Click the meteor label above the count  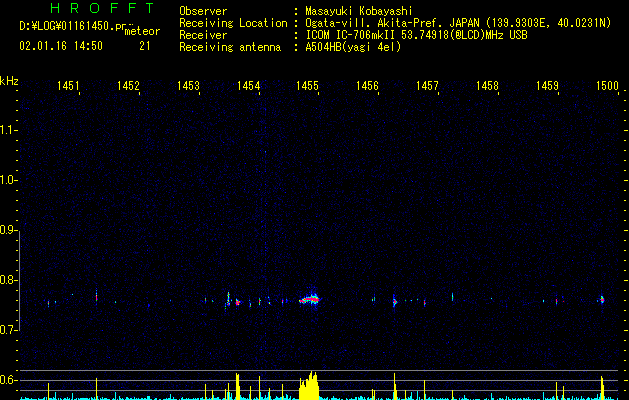point(142,31)
